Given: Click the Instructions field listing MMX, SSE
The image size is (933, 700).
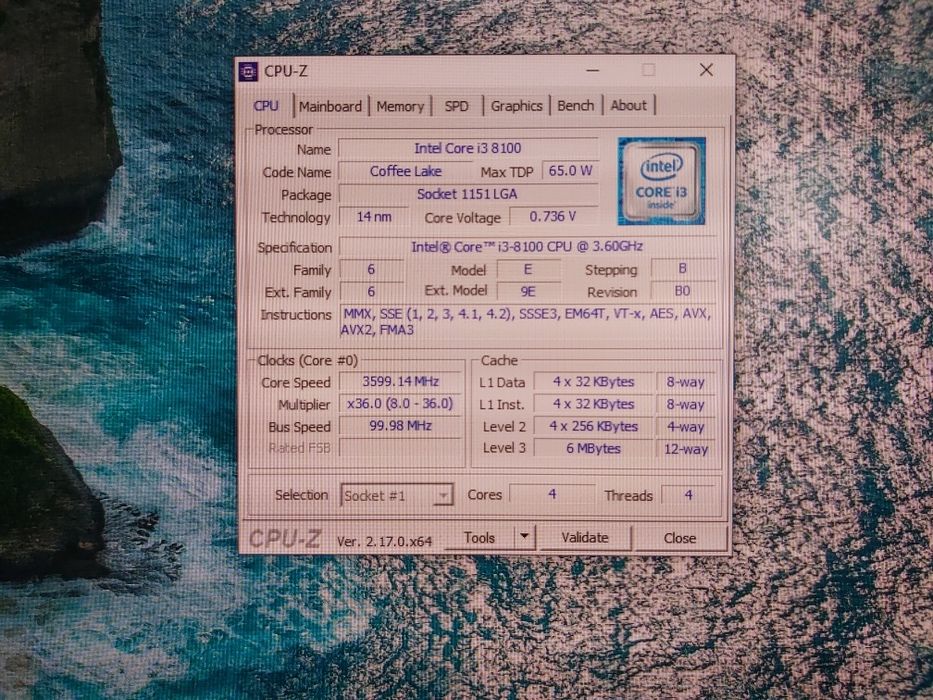Looking at the screenshot, I should coord(527,321).
